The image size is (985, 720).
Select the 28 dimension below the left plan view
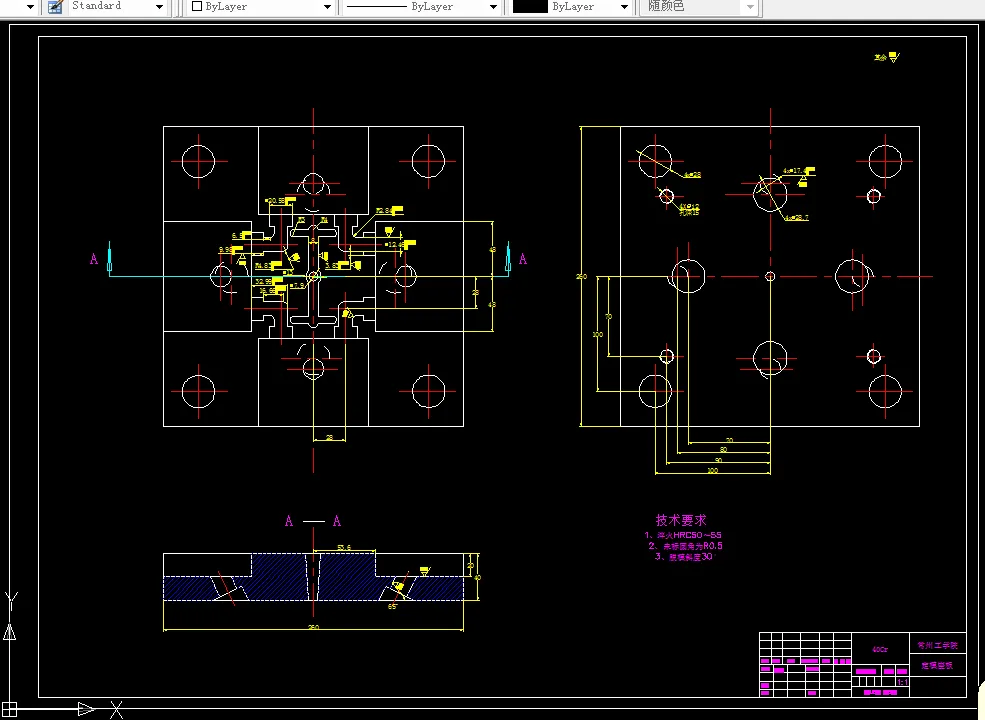pyautogui.click(x=330, y=438)
